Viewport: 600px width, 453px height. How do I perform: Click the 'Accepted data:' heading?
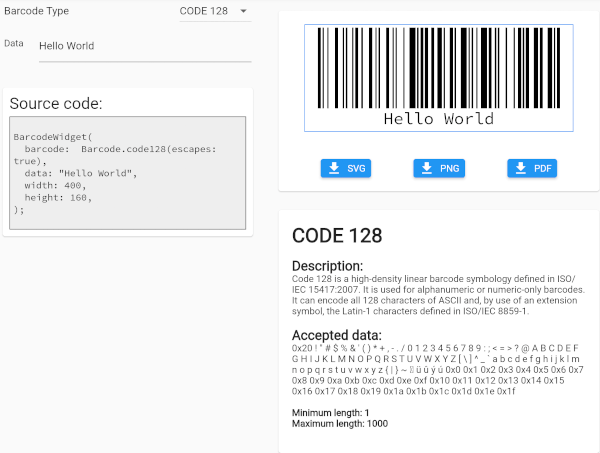coord(337,335)
